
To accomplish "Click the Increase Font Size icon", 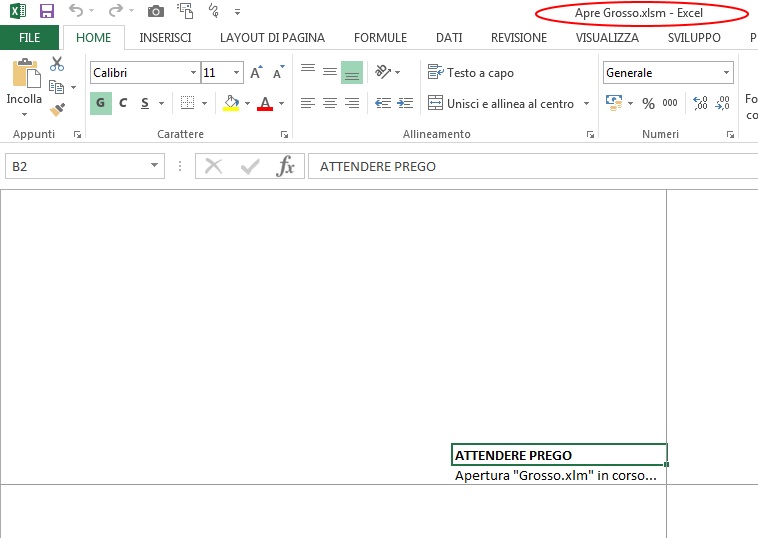I will coord(256,73).
